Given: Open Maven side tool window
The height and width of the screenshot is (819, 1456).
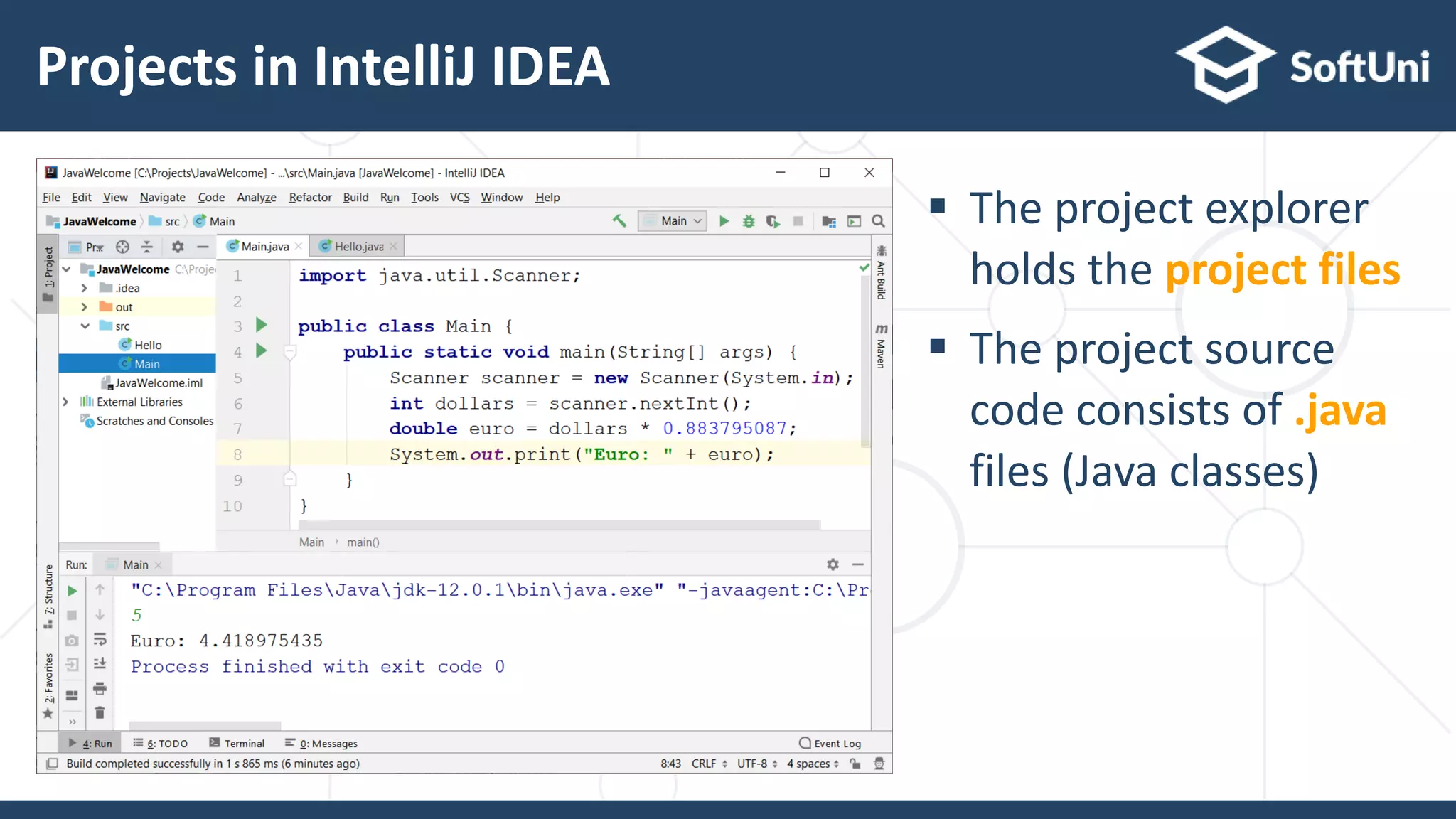Looking at the screenshot, I should click(x=882, y=346).
